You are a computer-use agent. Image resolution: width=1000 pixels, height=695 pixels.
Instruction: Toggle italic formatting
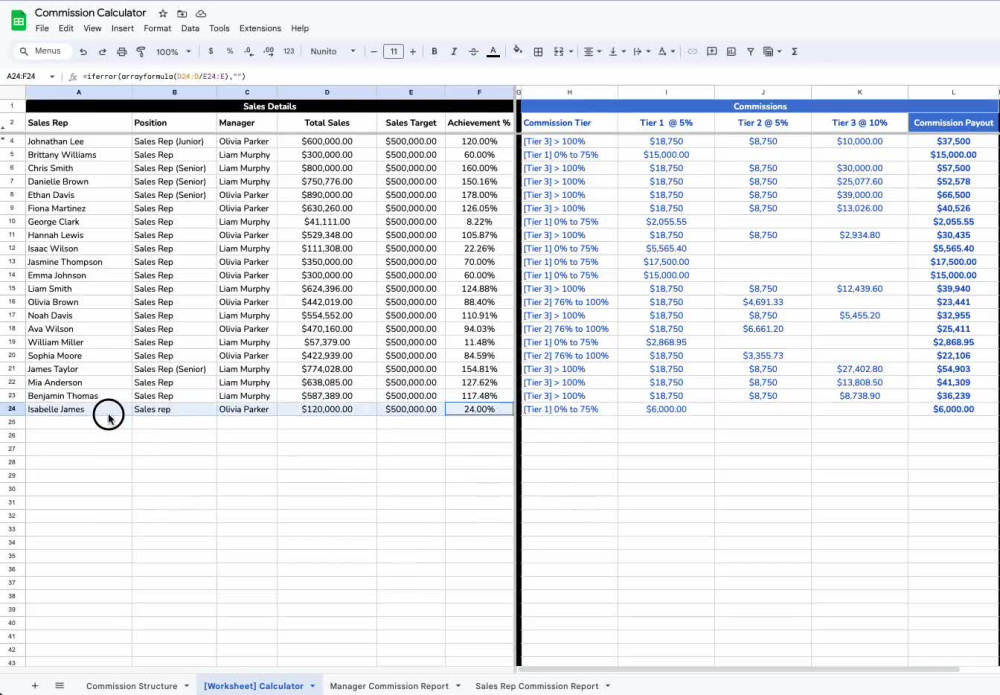pos(453,51)
